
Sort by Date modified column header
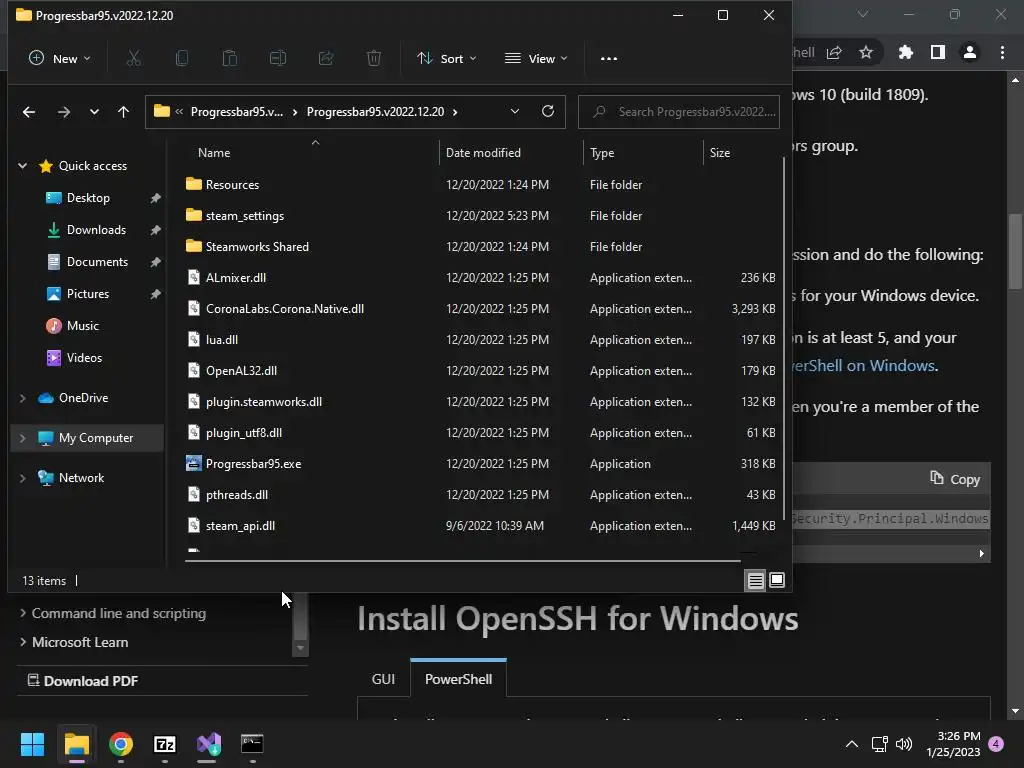pos(483,153)
